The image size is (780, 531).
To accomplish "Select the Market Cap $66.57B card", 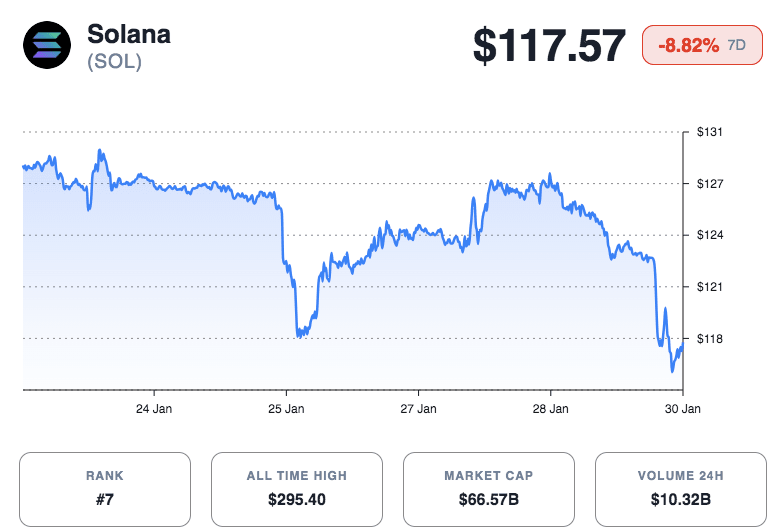I will 489,489.
